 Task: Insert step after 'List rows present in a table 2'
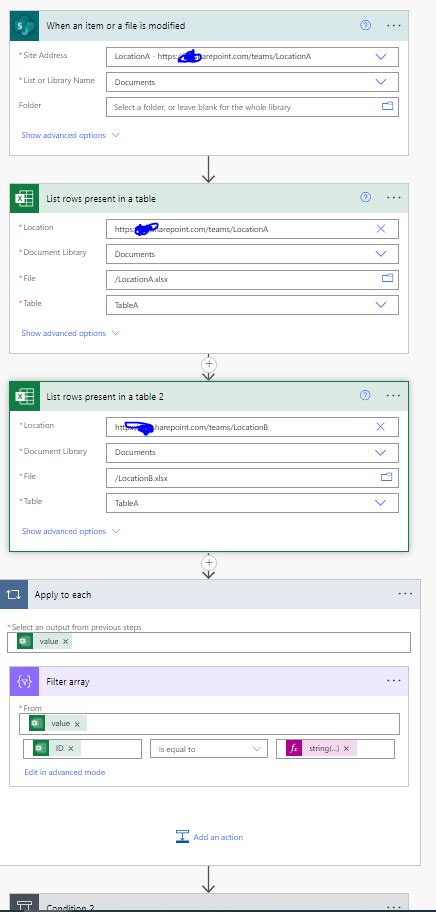[209, 562]
